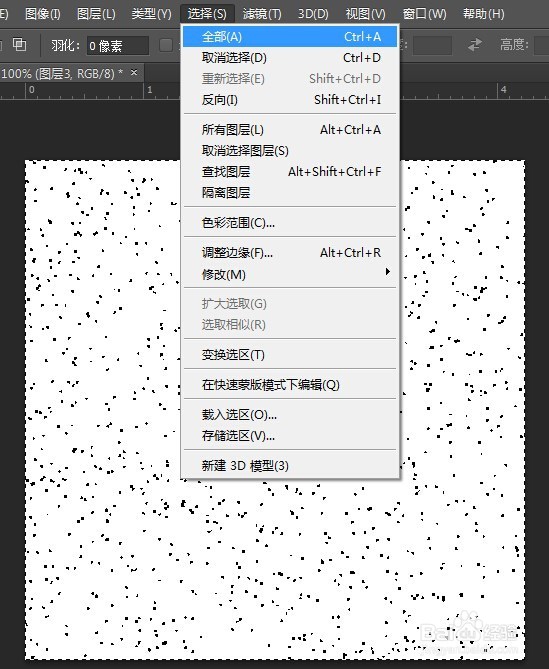Image resolution: width=549 pixels, height=669 pixels.
Task: Close the 图层3 document tab
Action: 134,73
